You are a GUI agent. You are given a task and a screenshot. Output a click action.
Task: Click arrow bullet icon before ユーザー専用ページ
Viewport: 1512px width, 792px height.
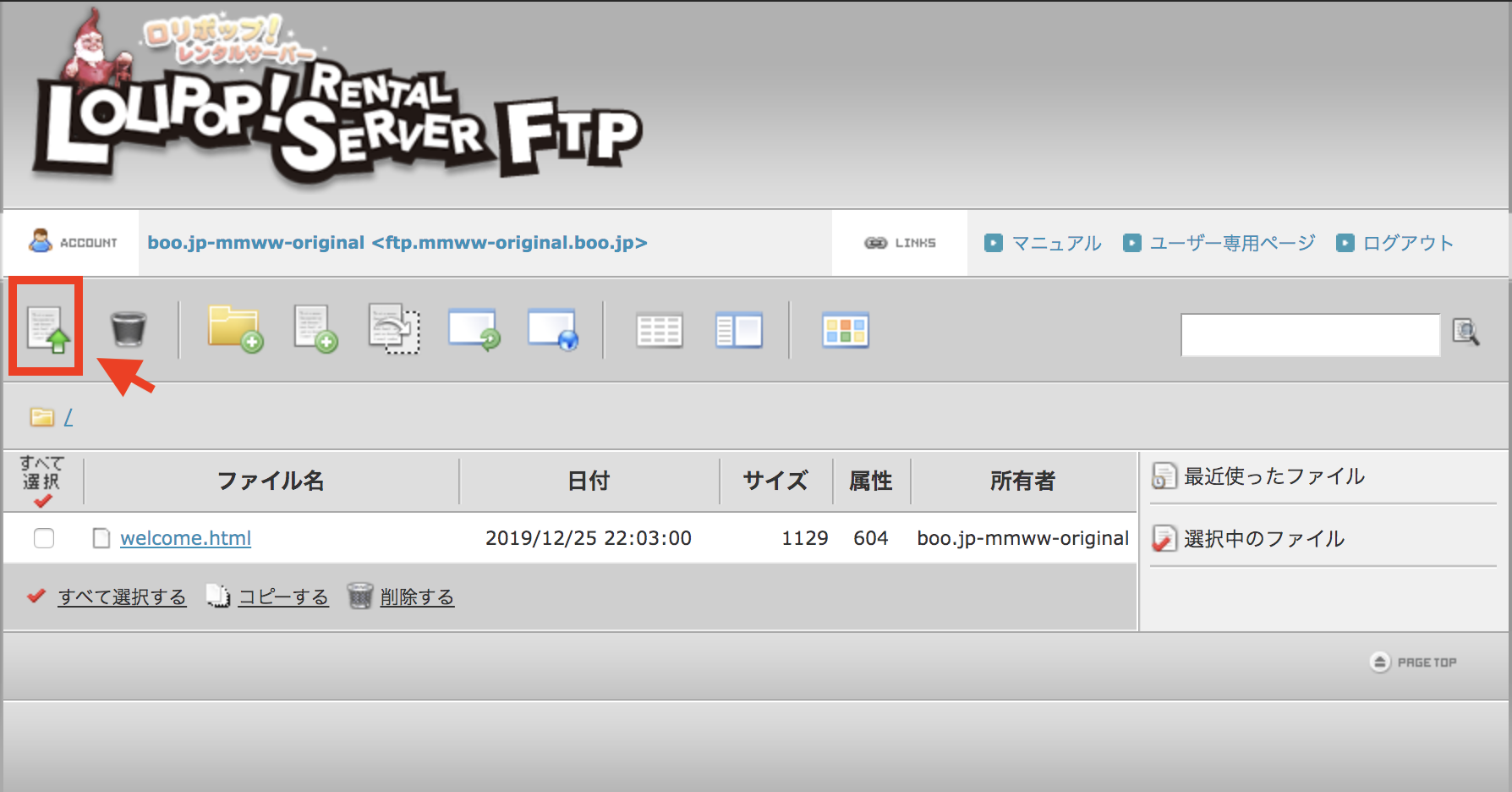coord(1132,243)
